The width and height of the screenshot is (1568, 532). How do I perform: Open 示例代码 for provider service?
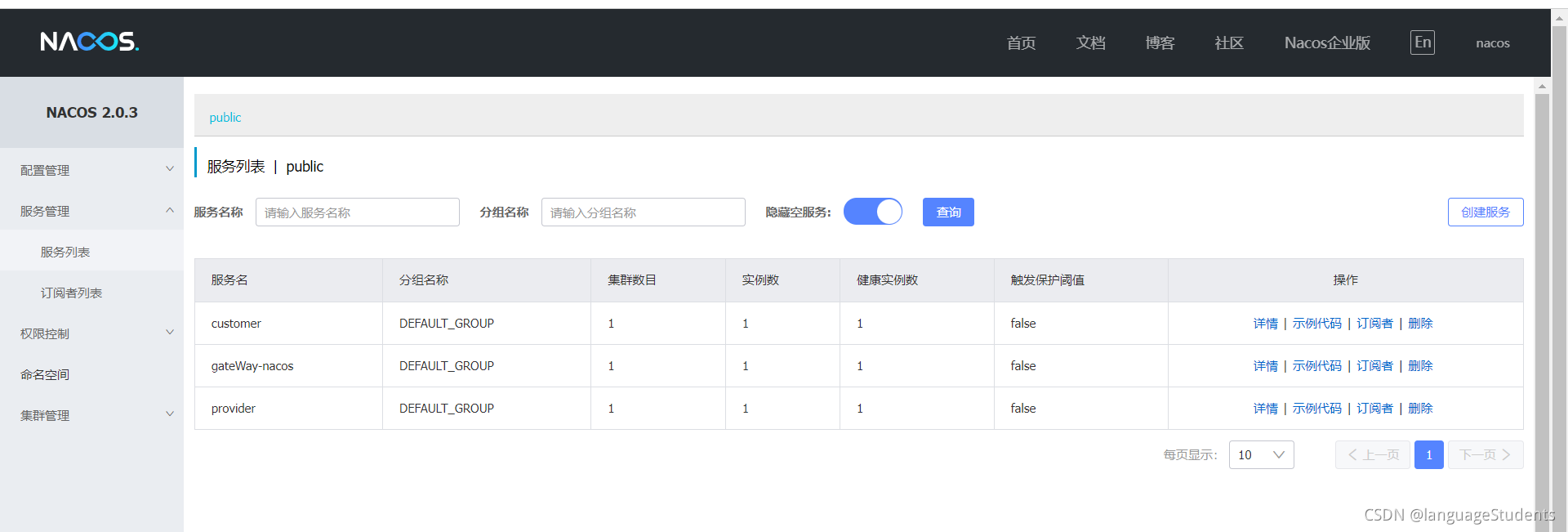[1317, 409]
